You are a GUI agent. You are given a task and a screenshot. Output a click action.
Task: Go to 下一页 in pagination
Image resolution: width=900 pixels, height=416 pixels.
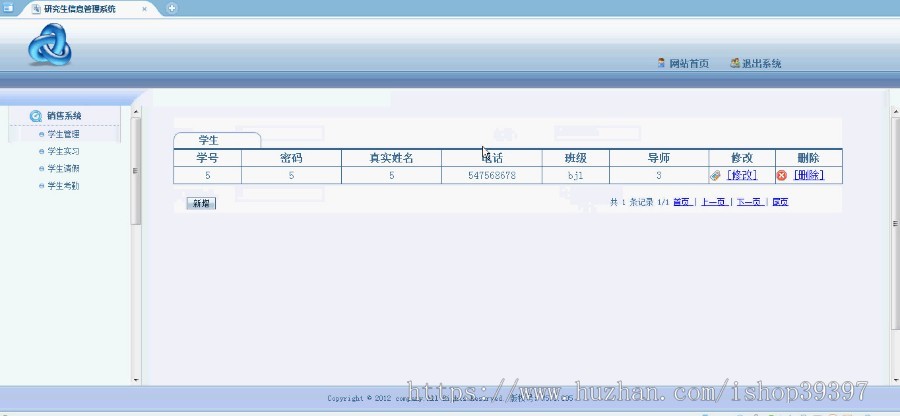click(750, 202)
